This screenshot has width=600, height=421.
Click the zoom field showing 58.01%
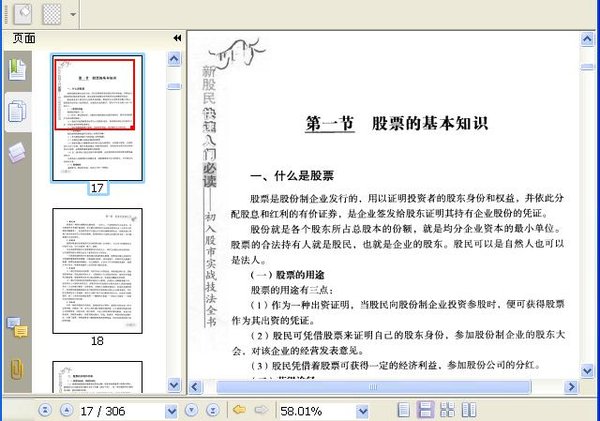pos(317,411)
